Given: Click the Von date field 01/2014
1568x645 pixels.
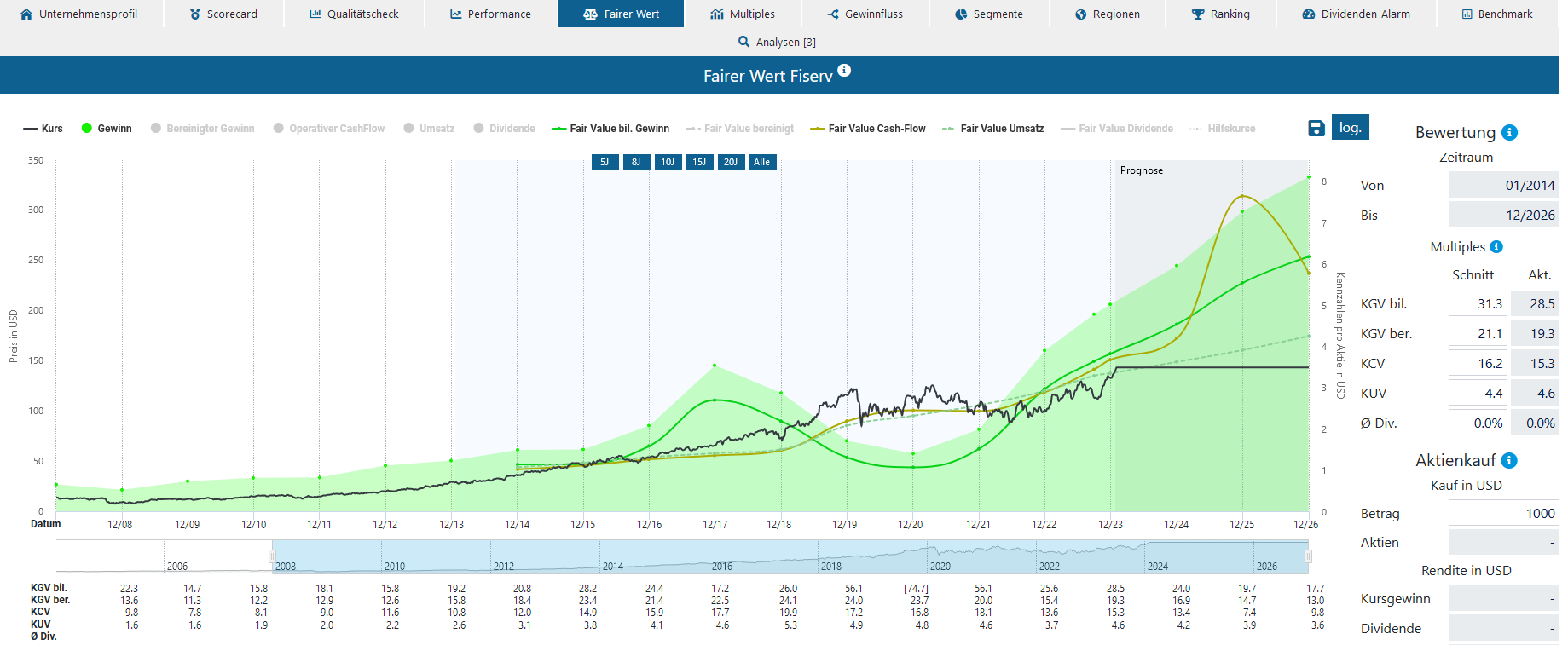Looking at the screenshot, I should pyautogui.click(x=1504, y=185).
